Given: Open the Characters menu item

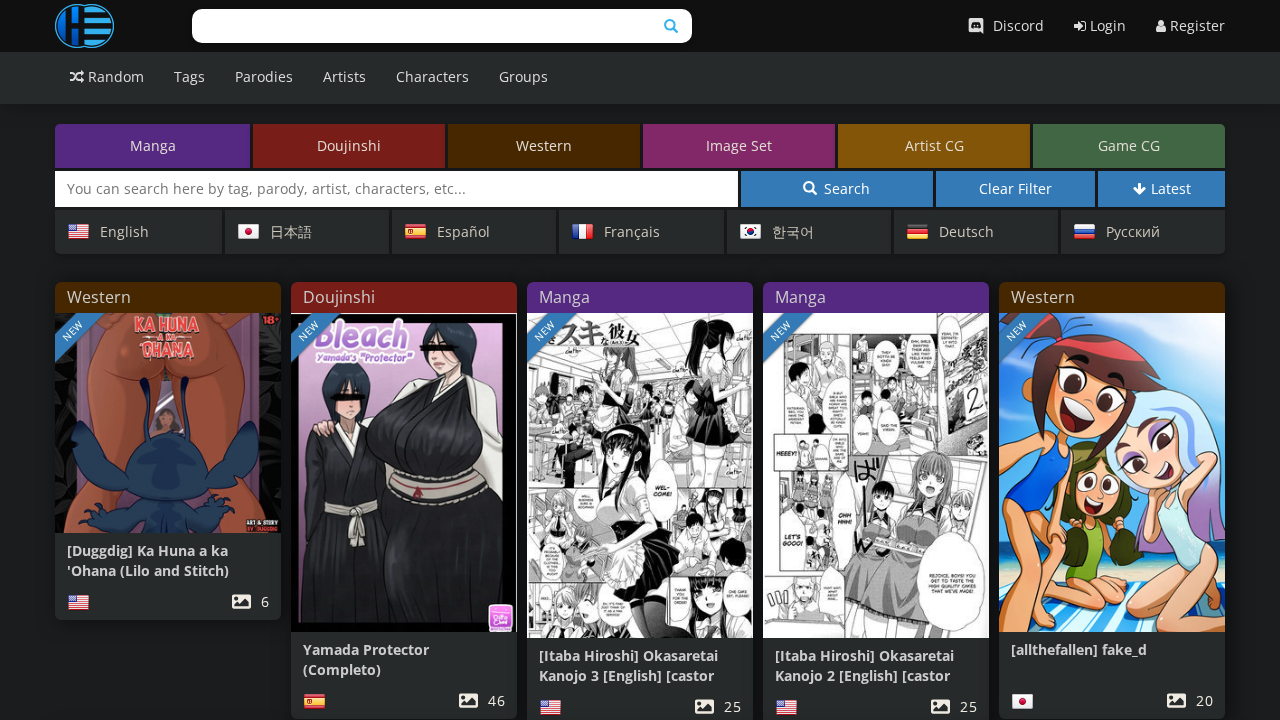Looking at the screenshot, I should (432, 77).
